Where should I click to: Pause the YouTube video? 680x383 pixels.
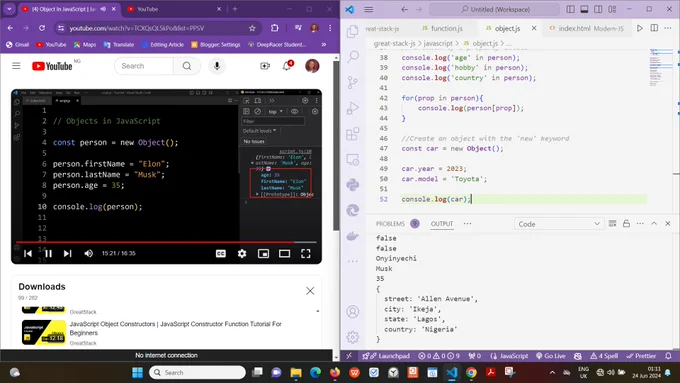click(48, 253)
